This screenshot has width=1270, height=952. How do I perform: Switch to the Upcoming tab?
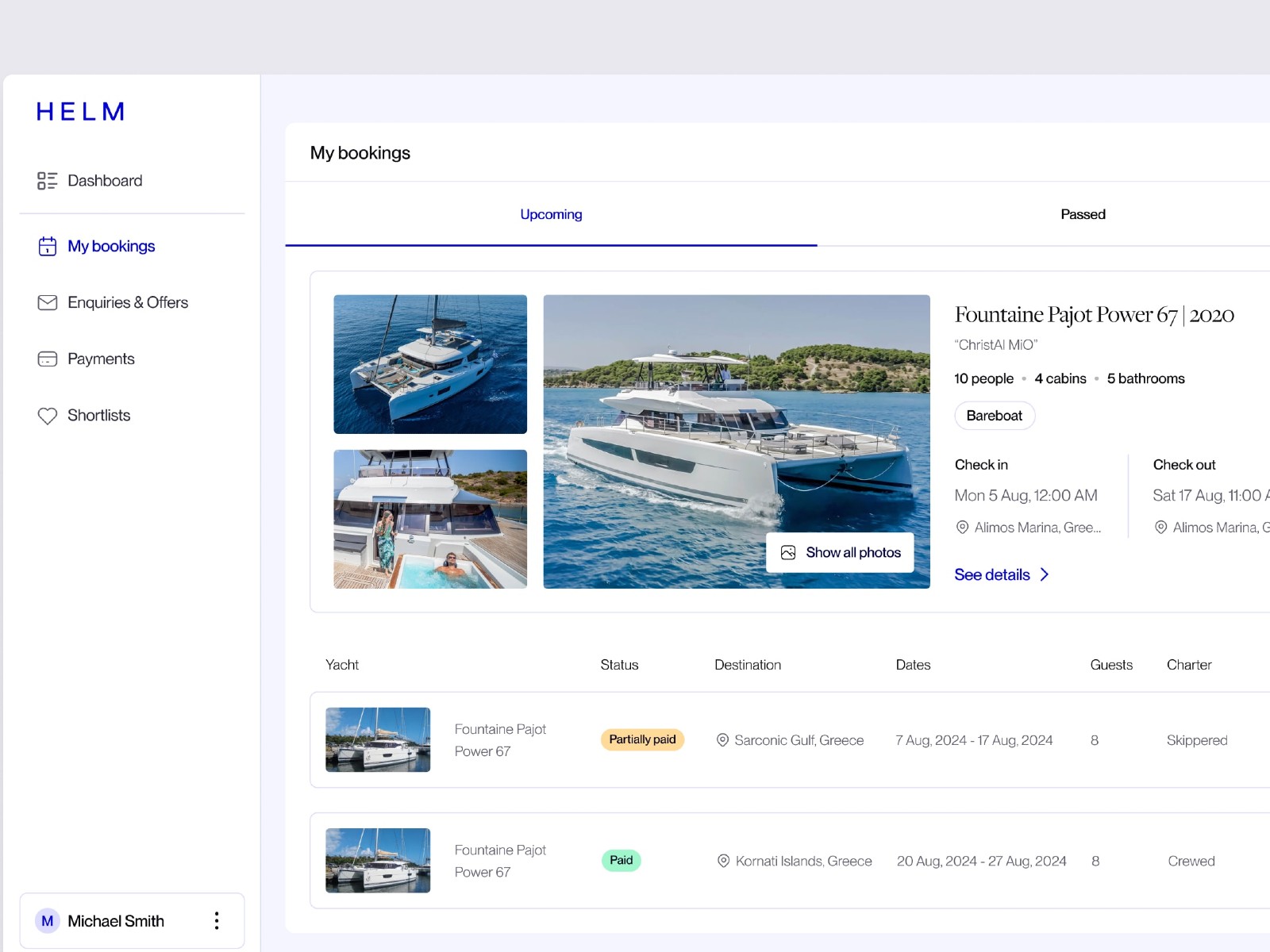(x=551, y=214)
